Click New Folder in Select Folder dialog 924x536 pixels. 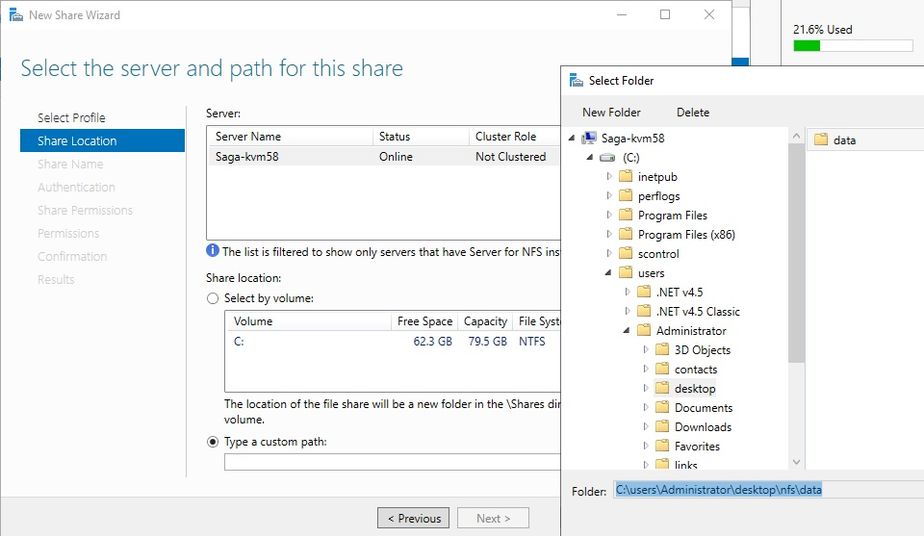[x=611, y=112]
